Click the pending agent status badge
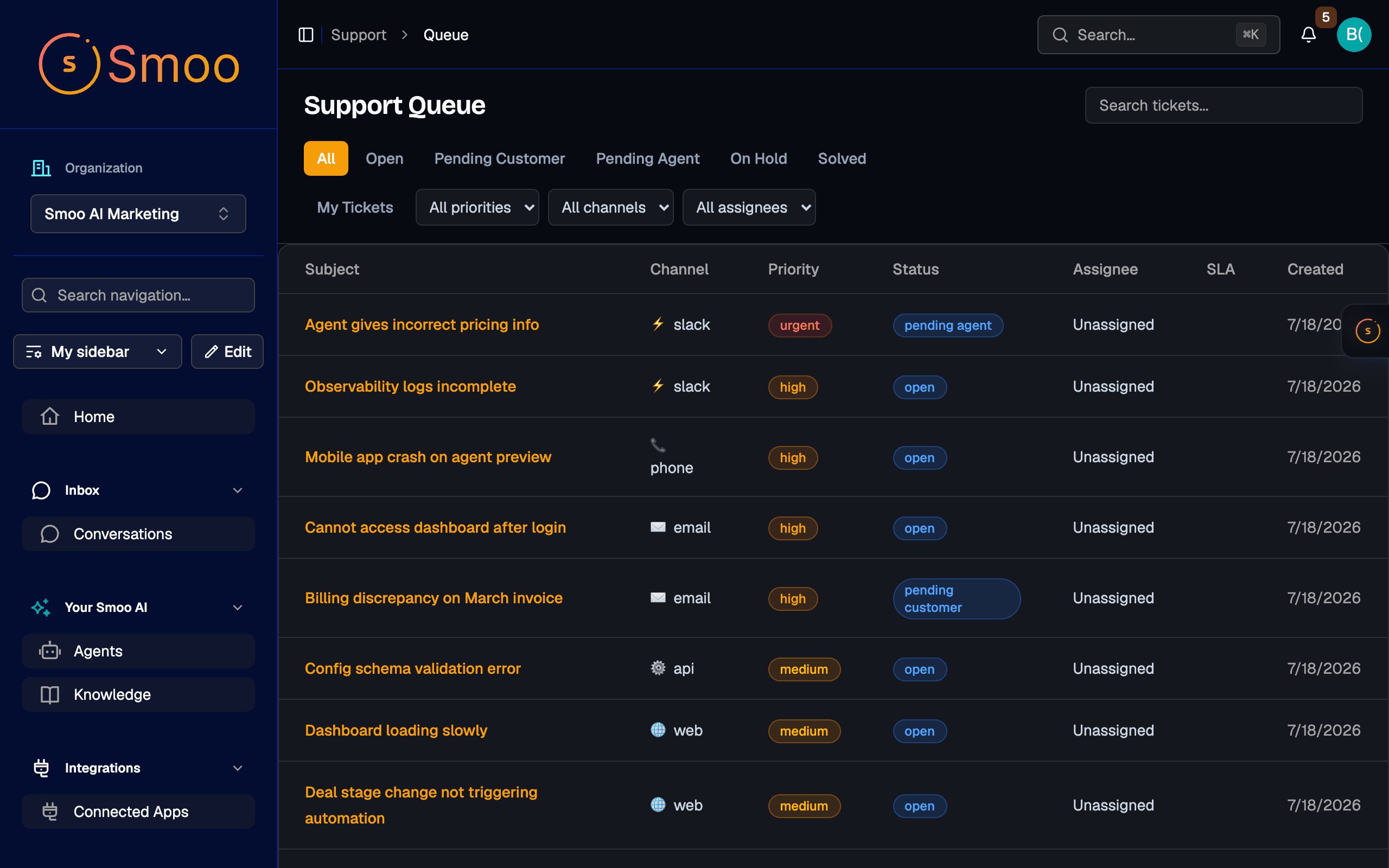1389x868 pixels. 948,325
